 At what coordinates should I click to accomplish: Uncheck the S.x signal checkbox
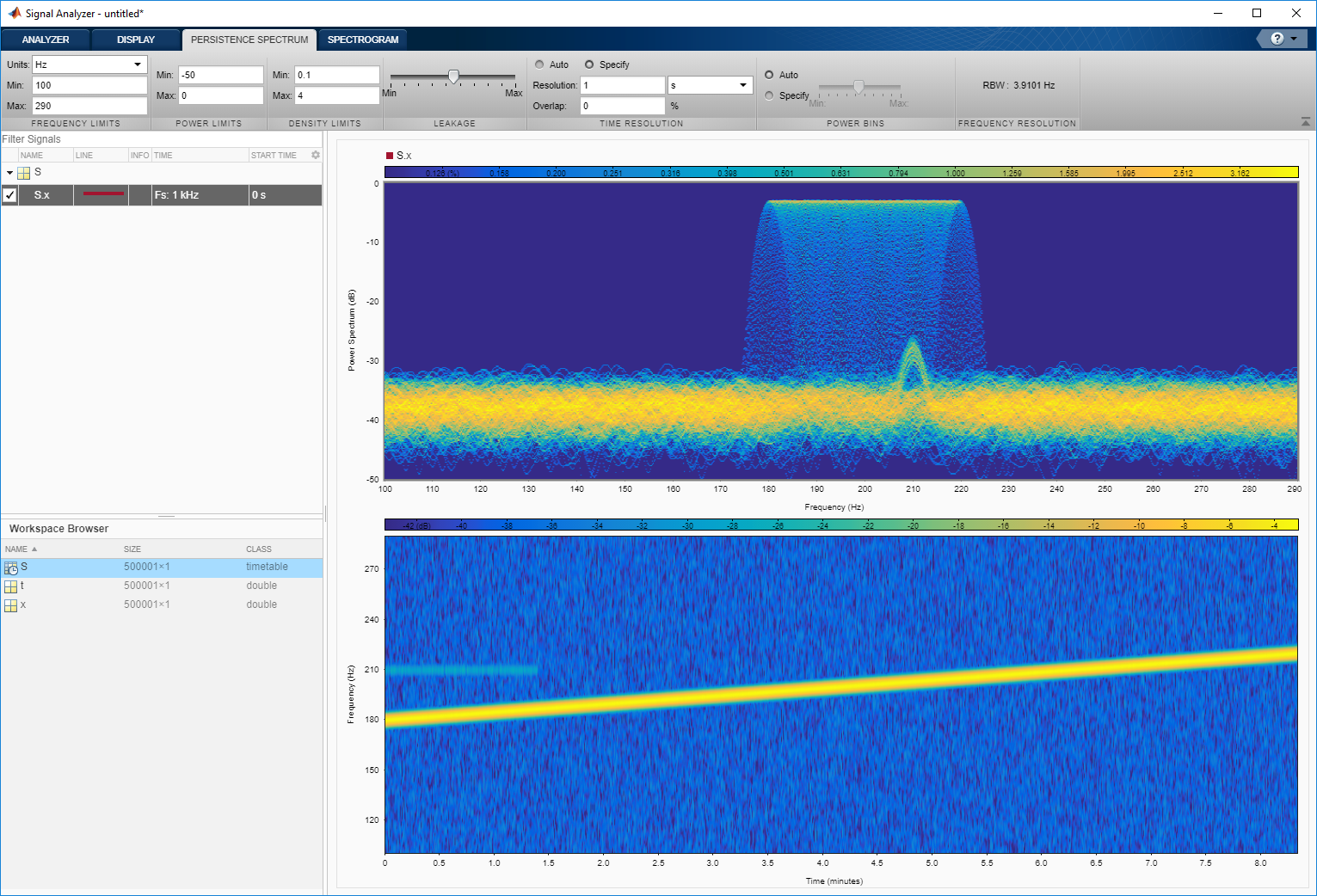point(9,195)
